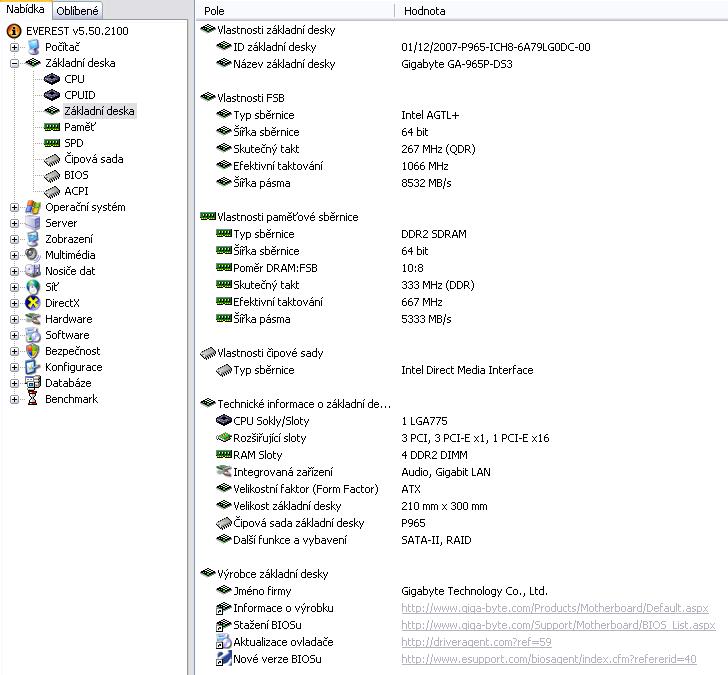Expand the Počítač tree node

(14, 47)
